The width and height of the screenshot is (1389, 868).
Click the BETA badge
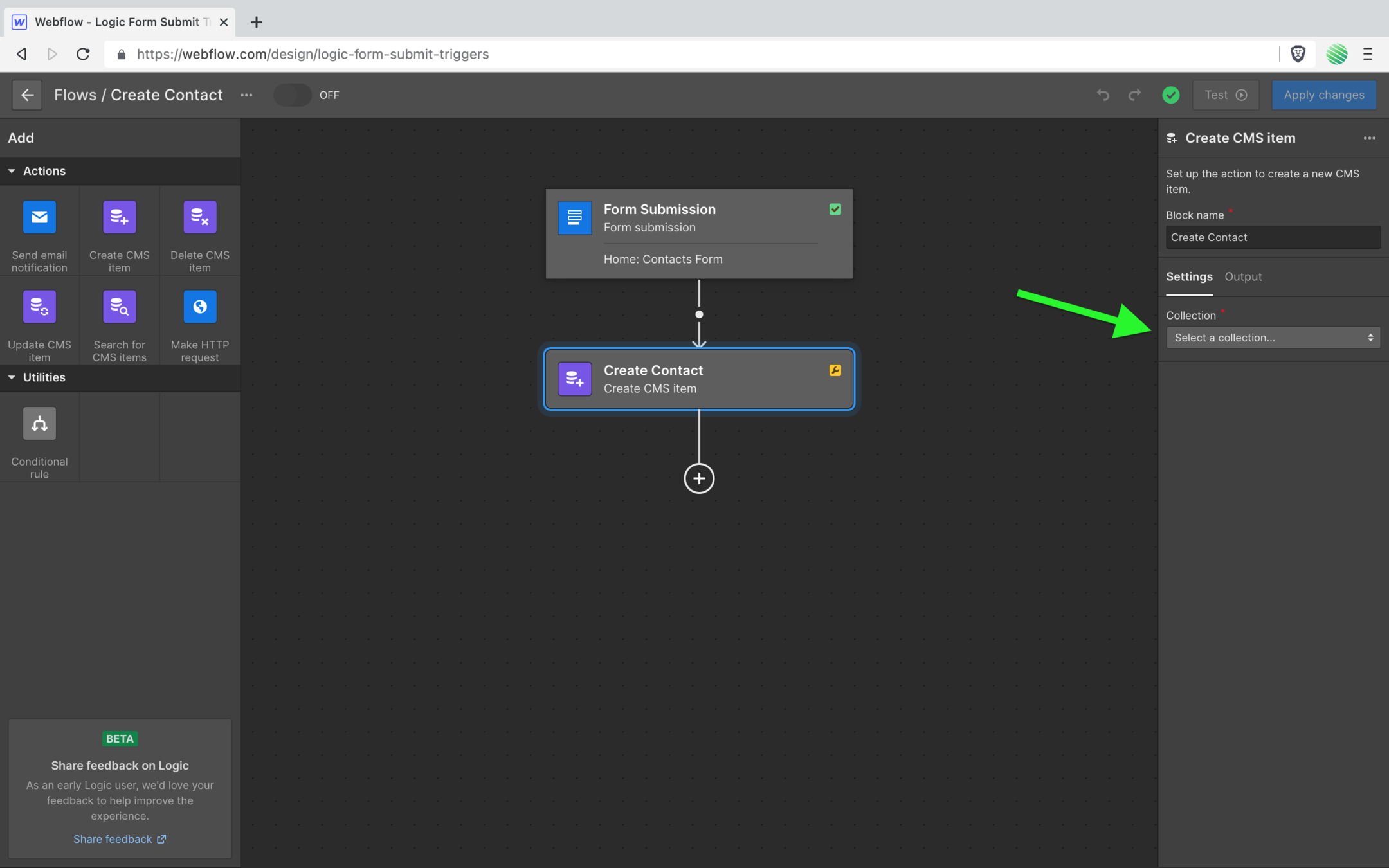click(120, 739)
